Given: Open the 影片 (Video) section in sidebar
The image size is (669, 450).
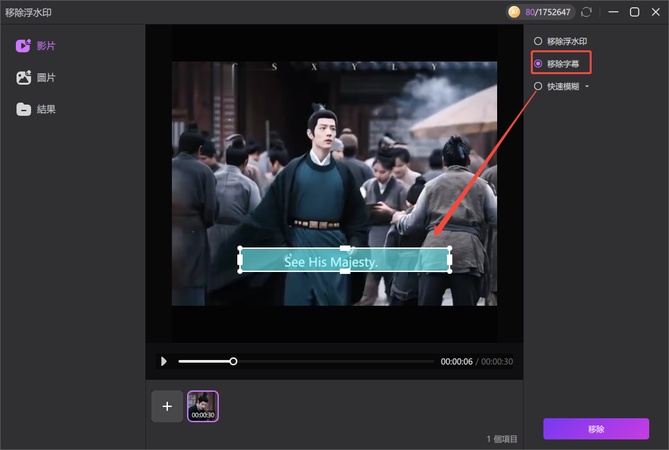Looking at the screenshot, I should pyautogui.click(x=36, y=46).
